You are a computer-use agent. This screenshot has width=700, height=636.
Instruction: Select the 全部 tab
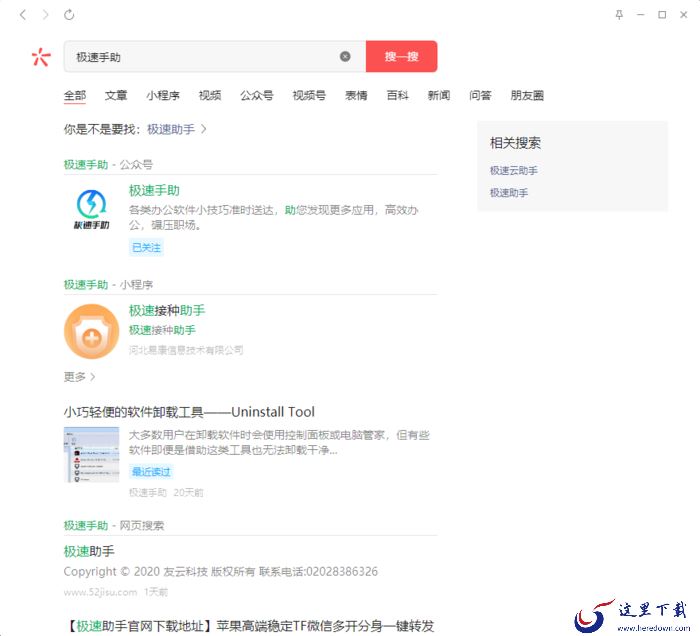tap(75, 95)
